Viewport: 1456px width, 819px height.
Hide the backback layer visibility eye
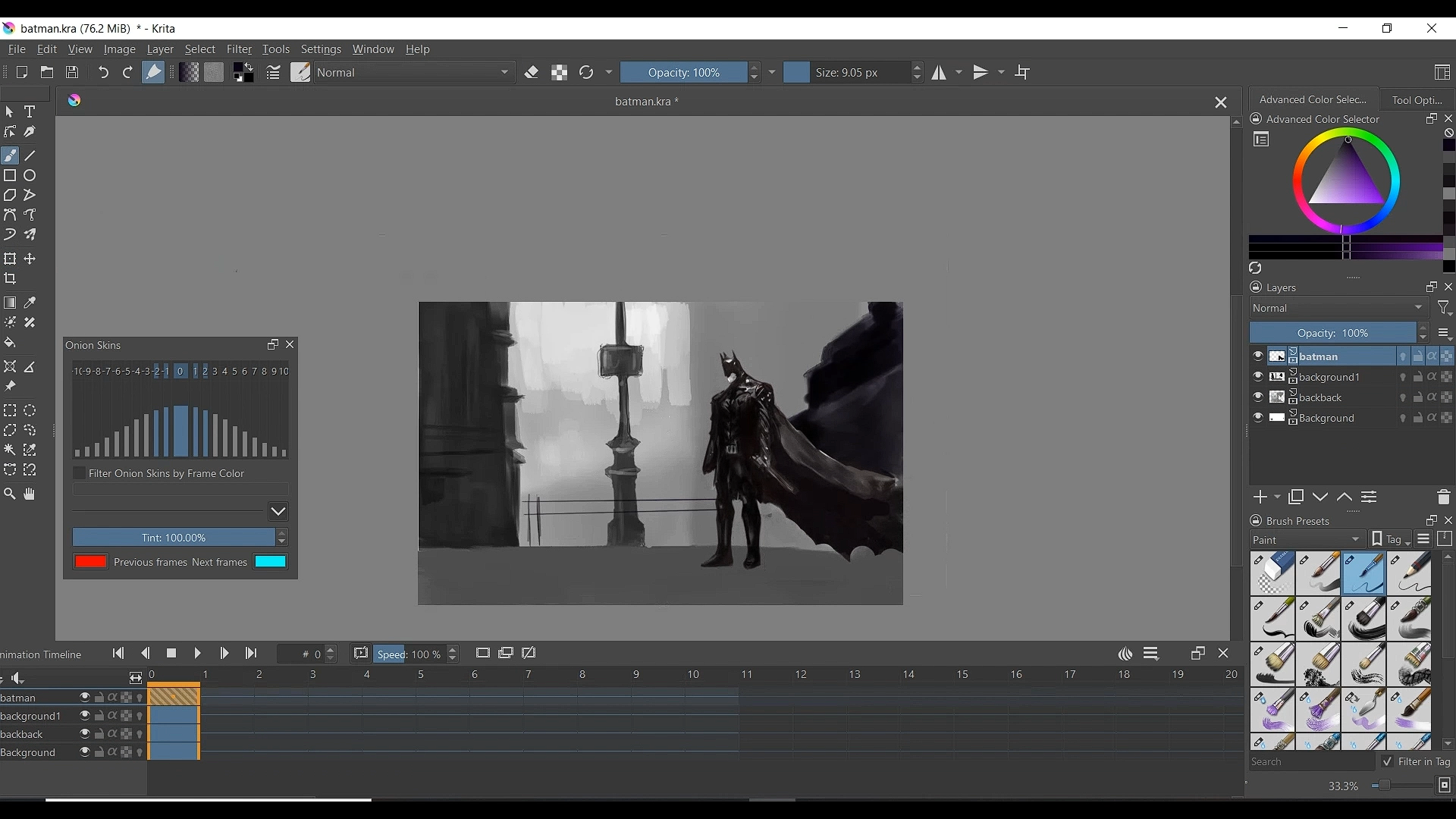tap(1258, 397)
